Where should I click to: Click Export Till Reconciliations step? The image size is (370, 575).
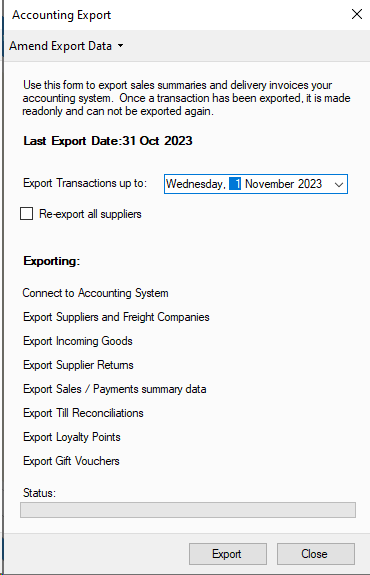83,413
